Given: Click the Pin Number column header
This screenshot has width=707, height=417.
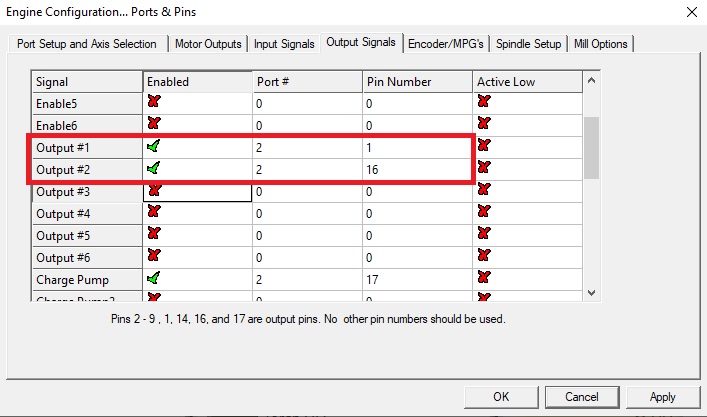Looking at the screenshot, I should 418,82.
